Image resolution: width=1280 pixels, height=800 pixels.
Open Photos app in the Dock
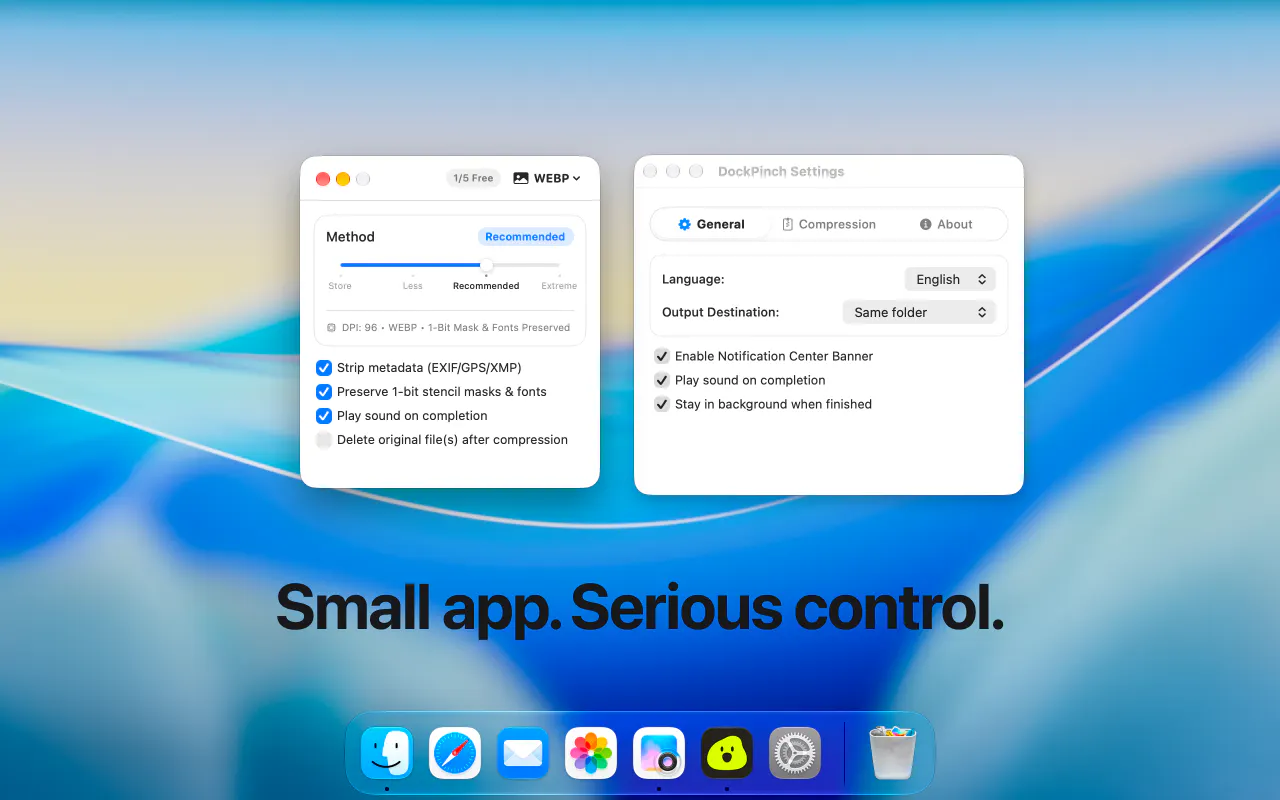[x=591, y=753]
